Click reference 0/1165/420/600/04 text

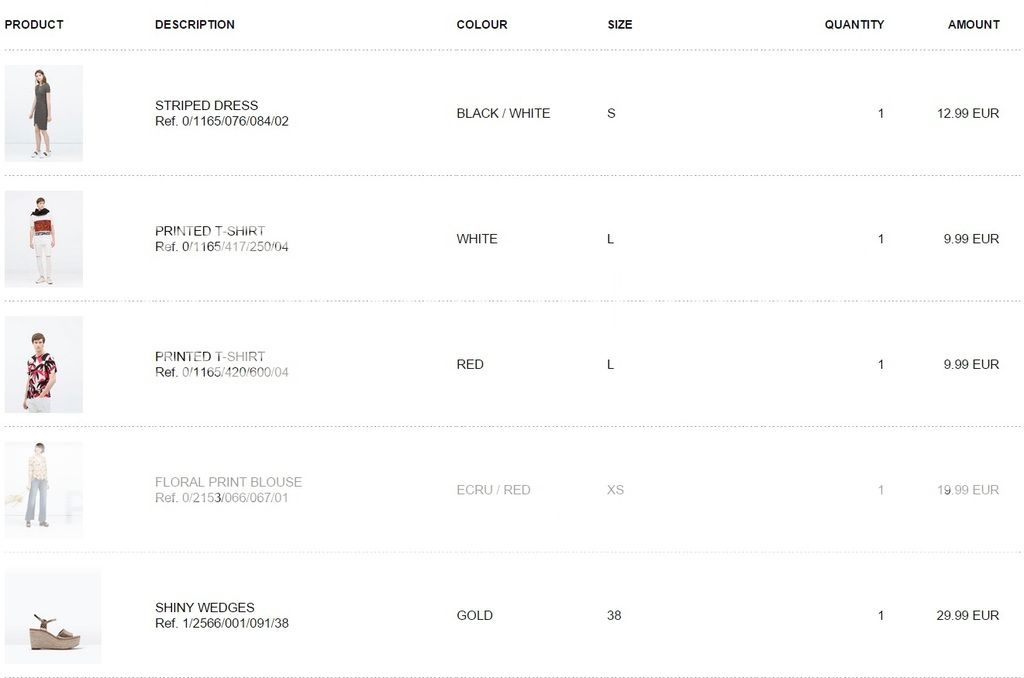222,372
